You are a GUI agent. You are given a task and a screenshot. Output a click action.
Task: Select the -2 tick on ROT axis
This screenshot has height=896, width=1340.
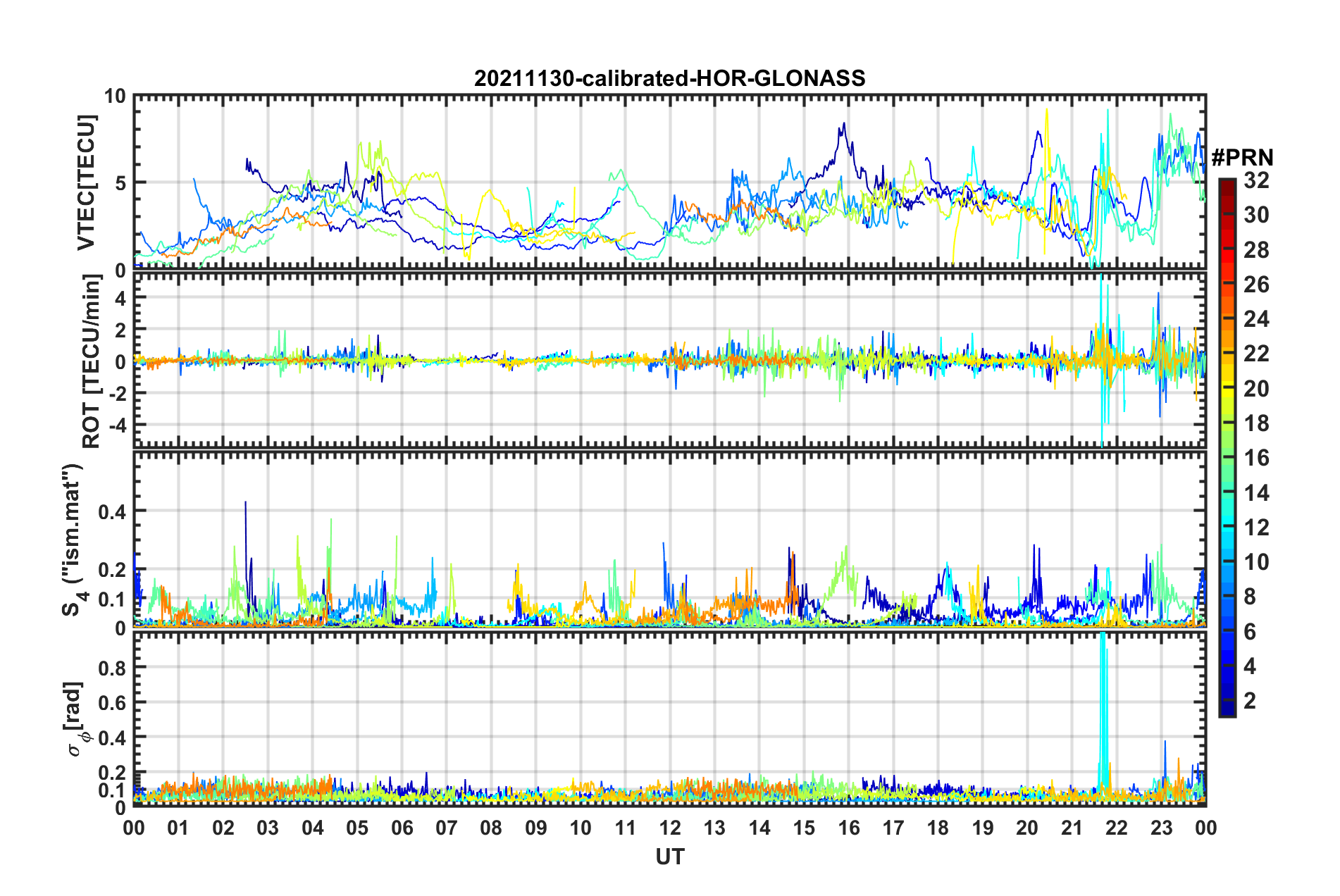pyautogui.click(x=117, y=394)
